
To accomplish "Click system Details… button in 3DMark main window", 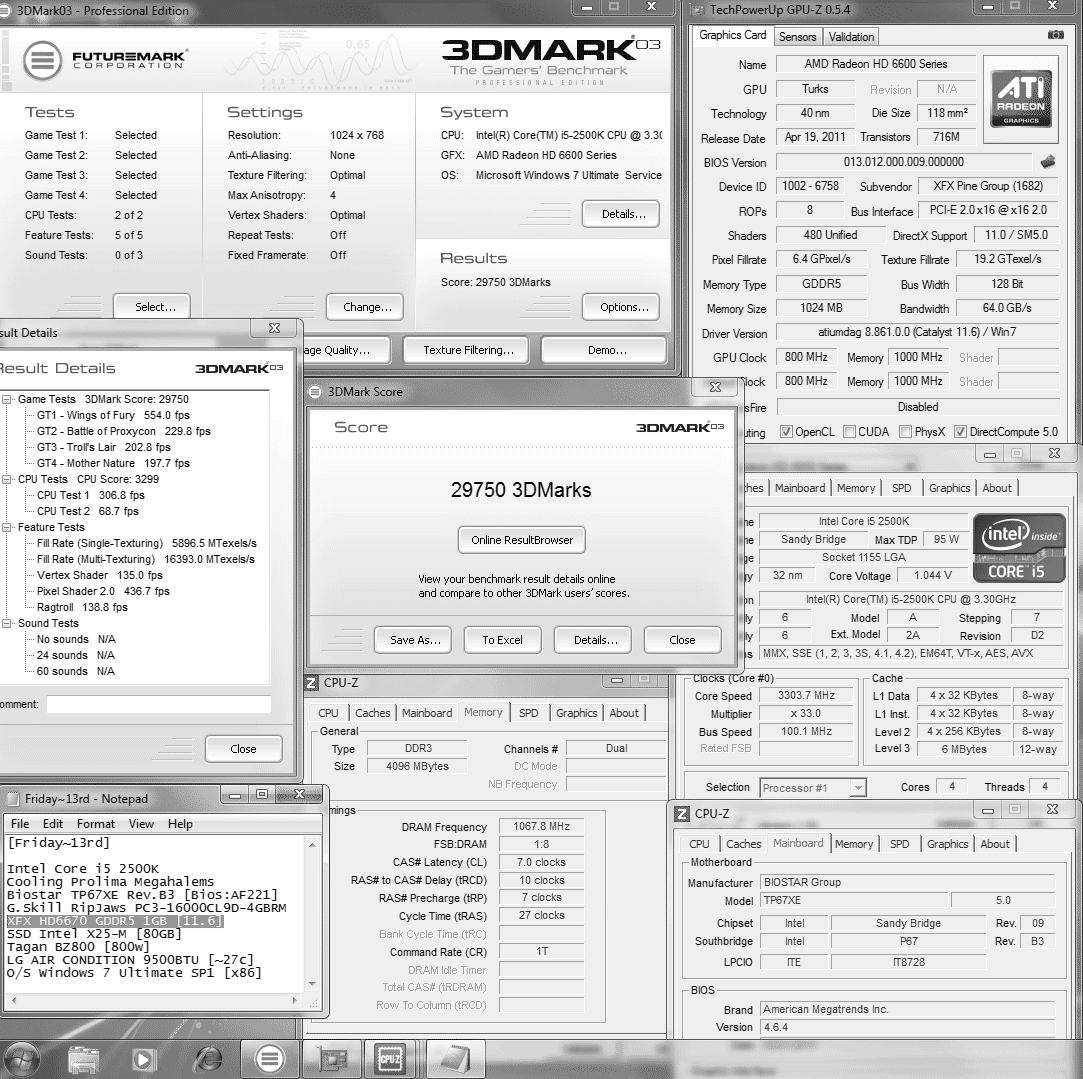I will coord(622,214).
